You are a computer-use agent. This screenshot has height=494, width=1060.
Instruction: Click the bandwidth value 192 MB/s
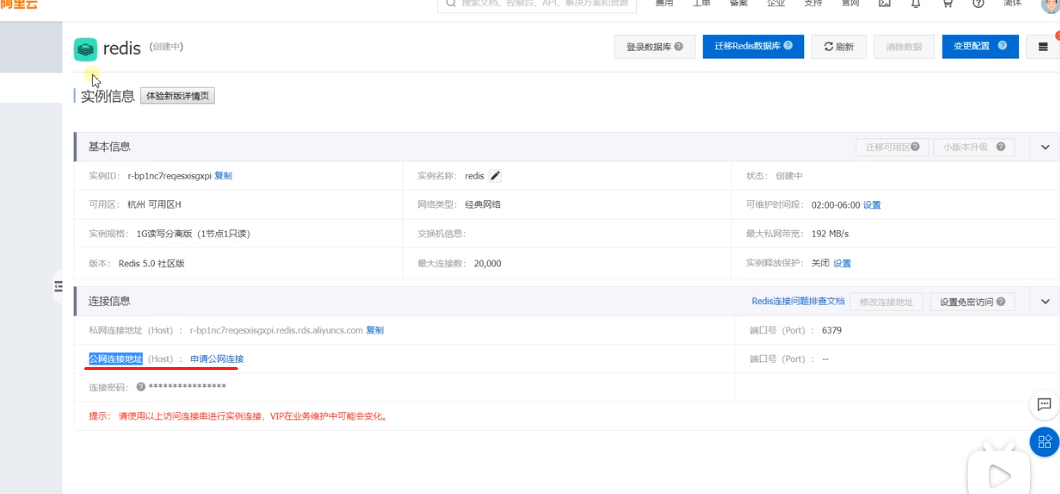829,234
